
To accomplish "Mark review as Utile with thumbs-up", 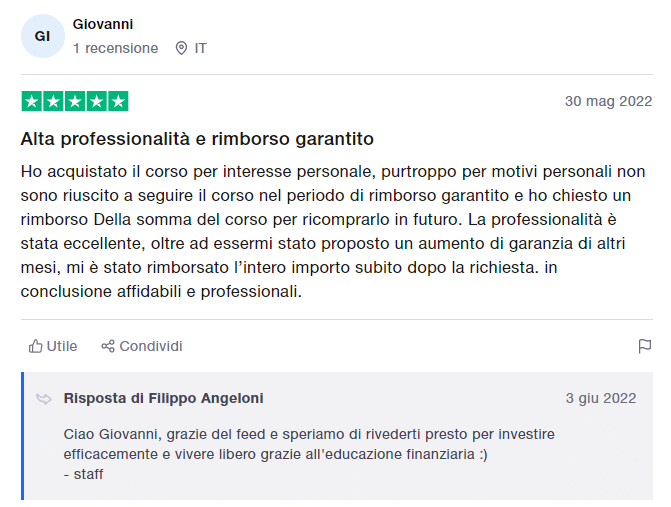I will tap(53, 346).
